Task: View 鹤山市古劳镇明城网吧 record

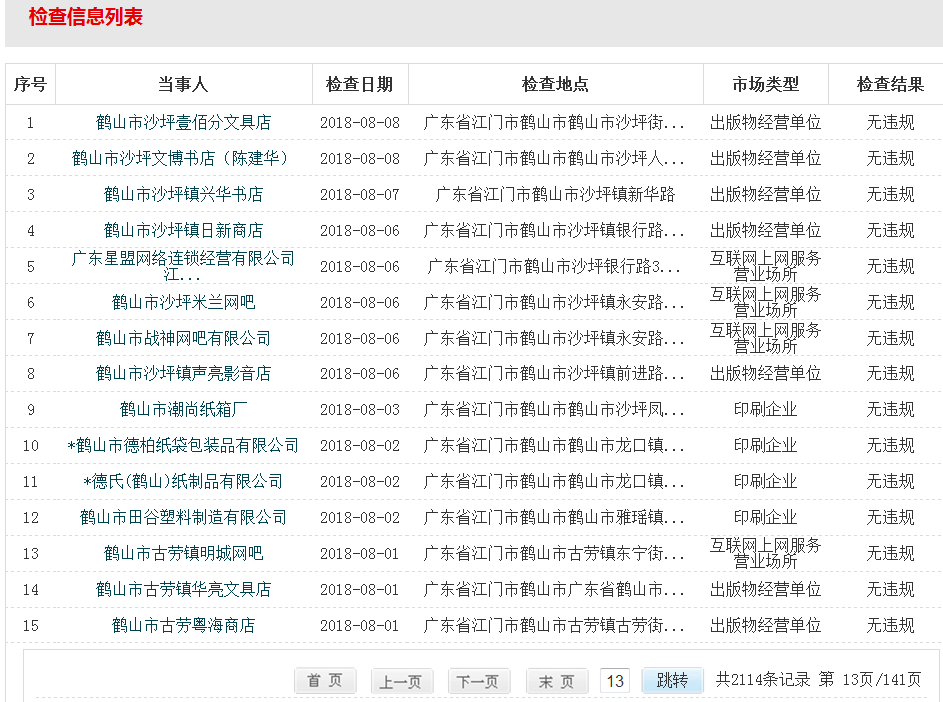Action: coord(183,554)
